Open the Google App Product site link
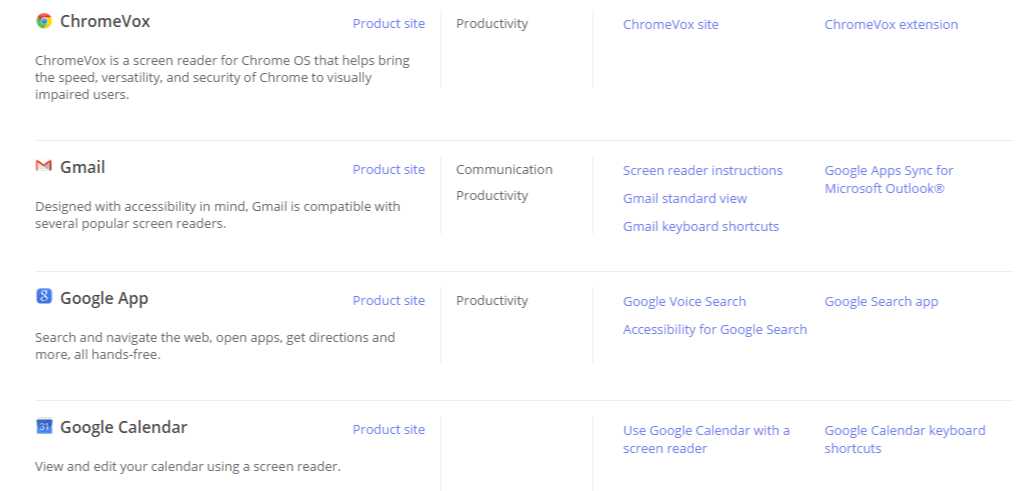Screen dimensions: 1021x491 388,301
